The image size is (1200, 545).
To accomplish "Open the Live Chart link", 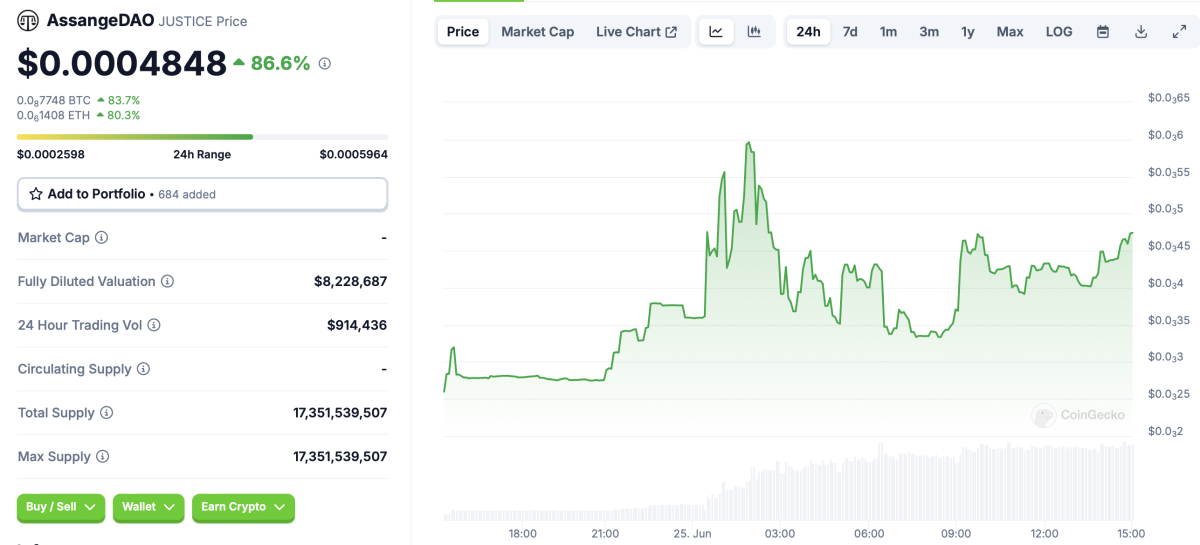I will (636, 32).
